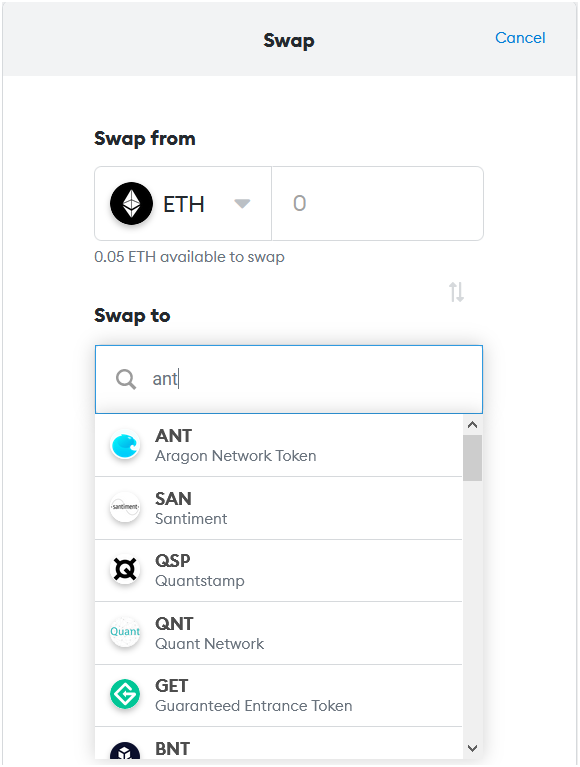Click the token search field containing ant
The height and width of the screenshot is (767, 580).
[289, 379]
